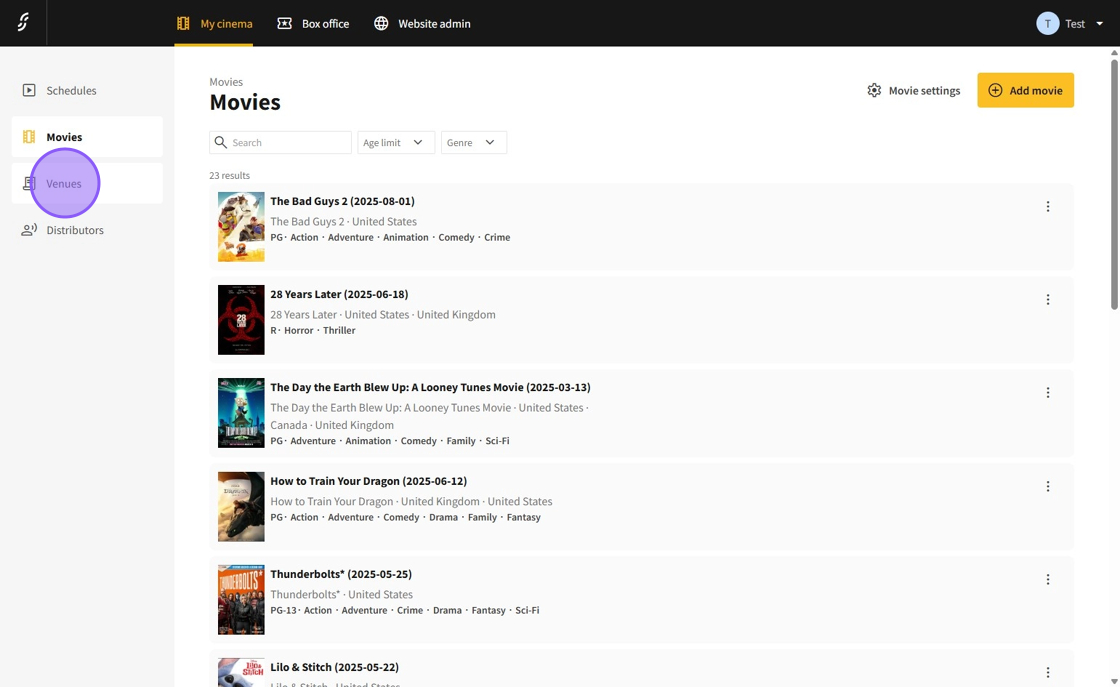Image resolution: width=1120 pixels, height=687 pixels.
Task: Click the 28 Years Later poster thumbnail
Action: tap(241, 320)
